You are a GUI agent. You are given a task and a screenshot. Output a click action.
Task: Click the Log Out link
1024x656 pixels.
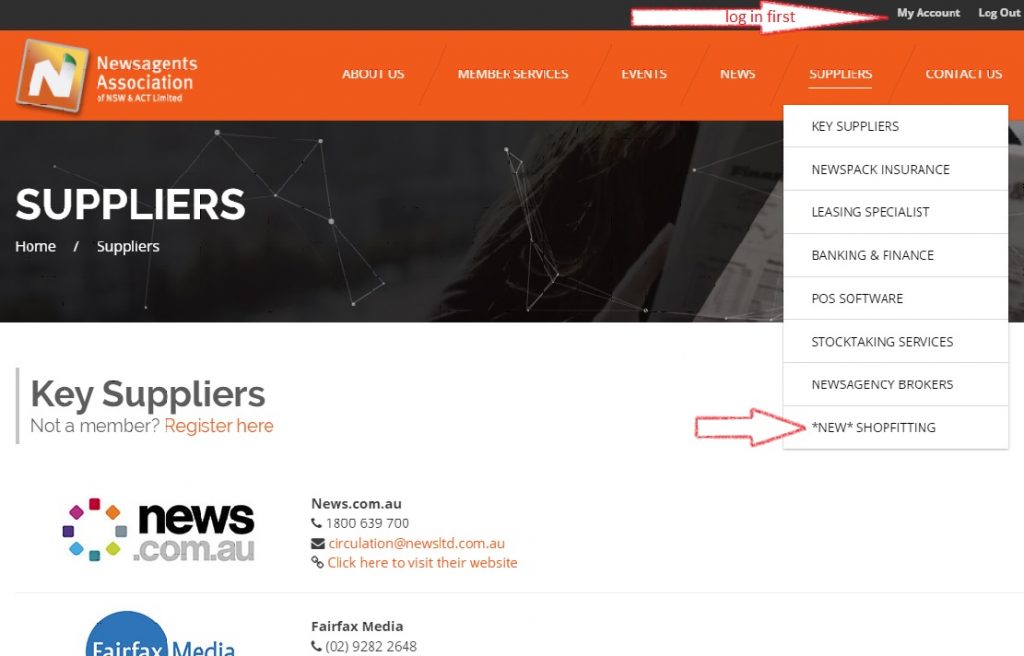pyautogui.click(x=999, y=12)
